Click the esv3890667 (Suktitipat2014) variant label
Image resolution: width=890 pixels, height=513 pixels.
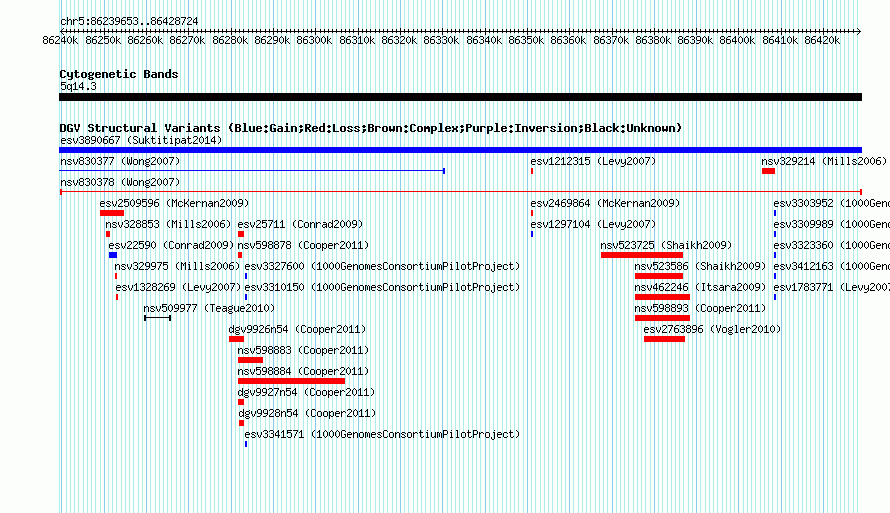click(141, 140)
